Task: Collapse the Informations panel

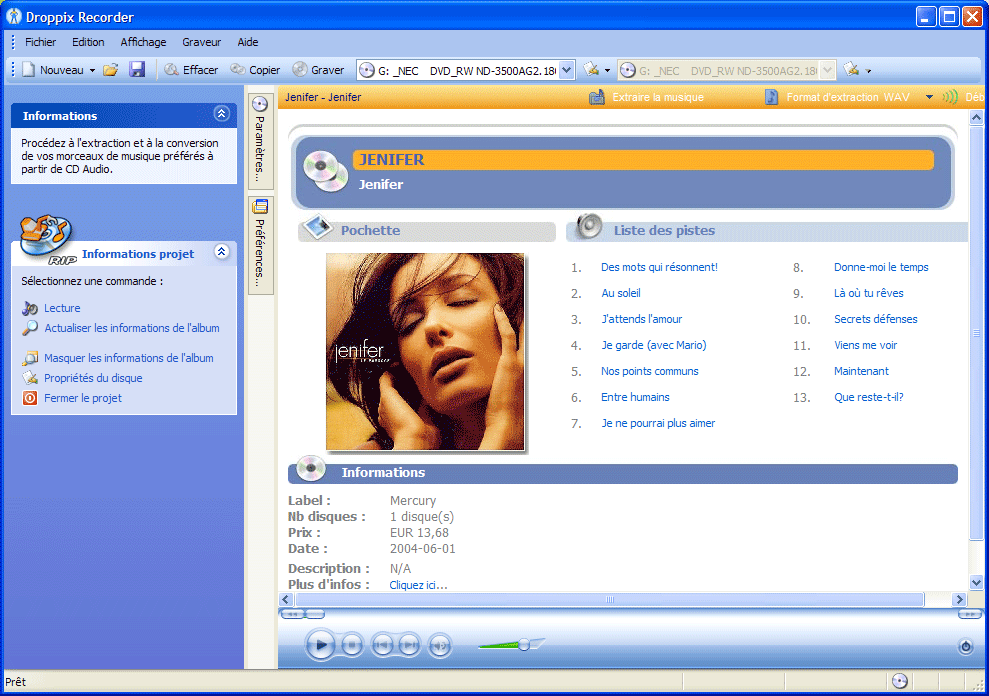Action: click(x=222, y=115)
